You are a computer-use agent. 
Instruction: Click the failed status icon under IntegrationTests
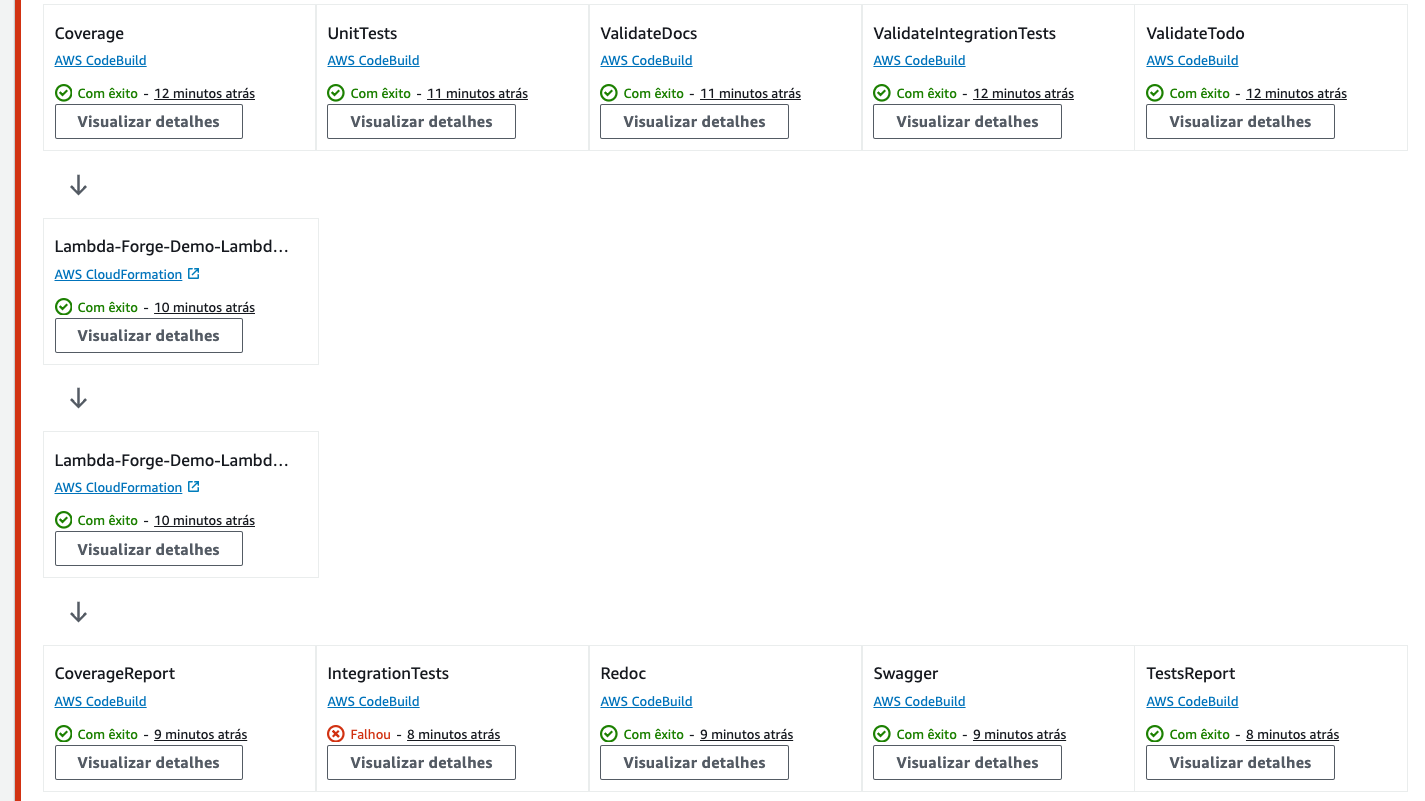point(336,734)
